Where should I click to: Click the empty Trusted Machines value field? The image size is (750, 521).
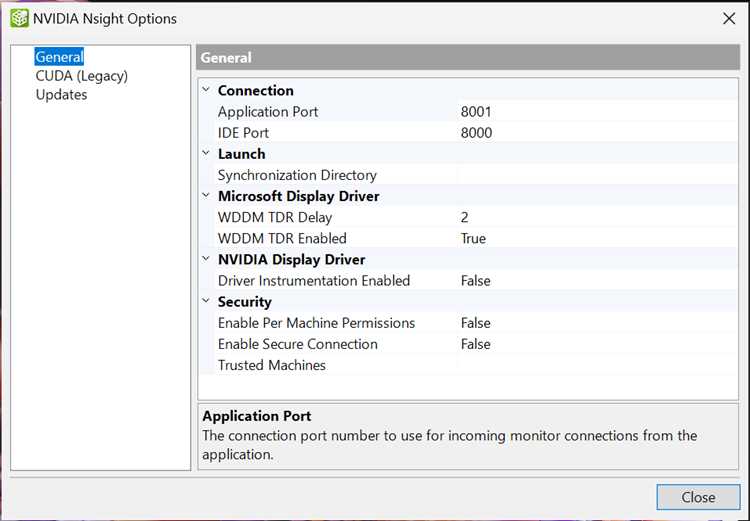tap(597, 365)
